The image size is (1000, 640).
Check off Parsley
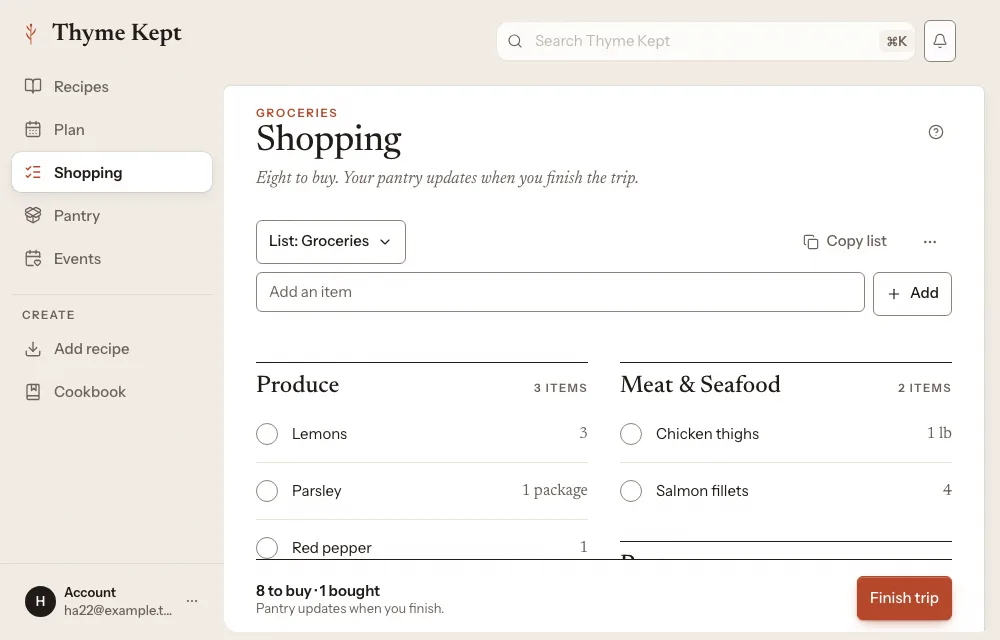pos(267,491)
